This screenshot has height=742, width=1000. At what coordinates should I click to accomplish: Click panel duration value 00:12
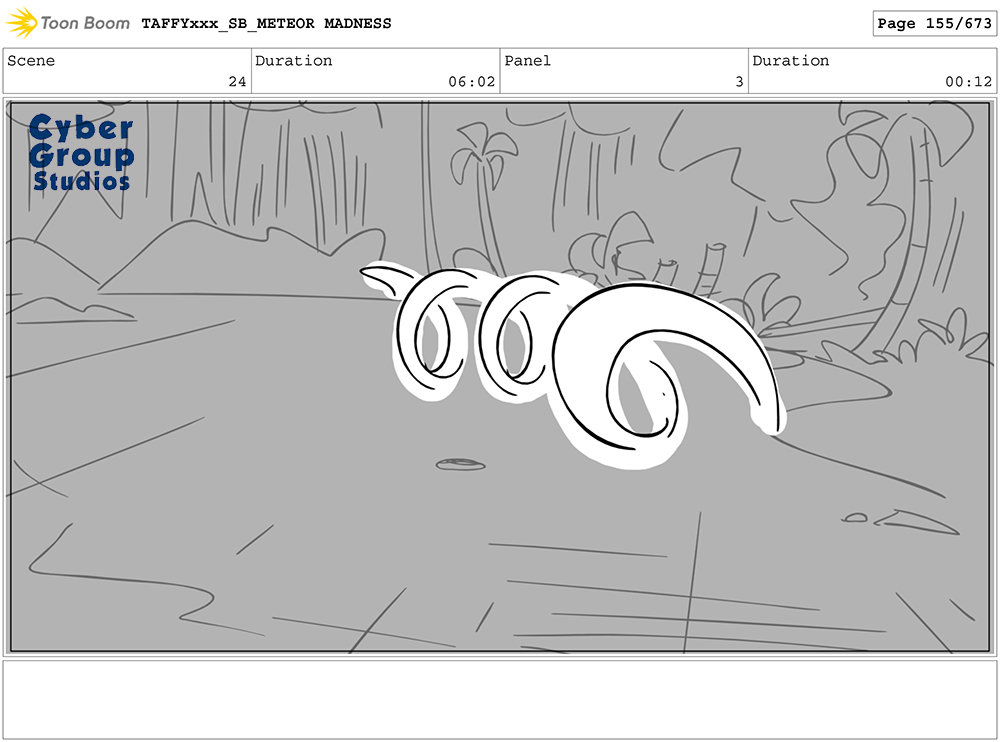(x=968, y=82)
